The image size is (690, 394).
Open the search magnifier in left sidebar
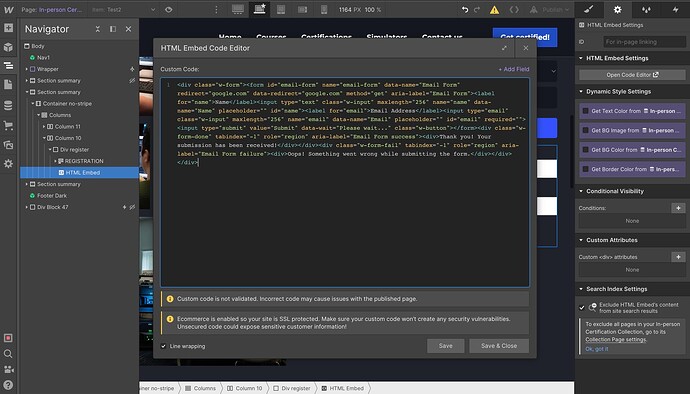coord(8,353)
